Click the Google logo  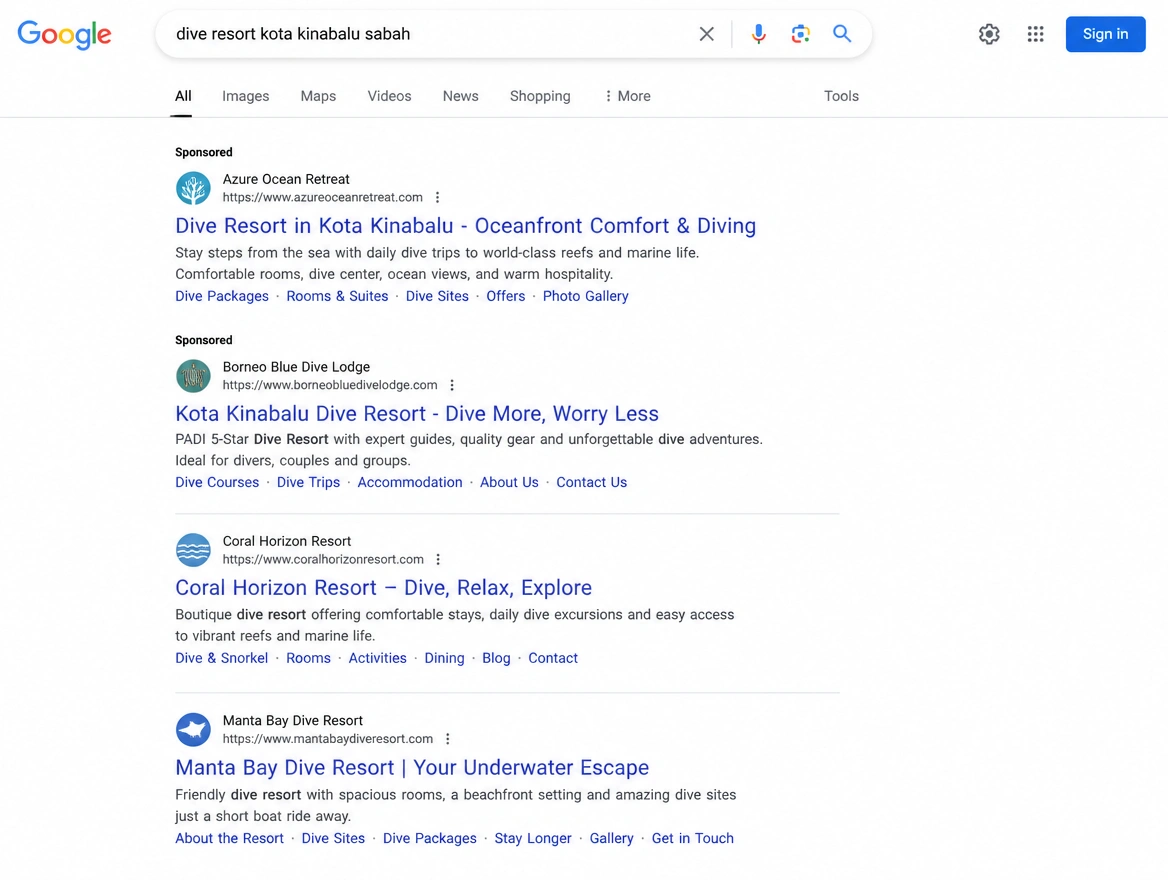[x=64, y=34]
